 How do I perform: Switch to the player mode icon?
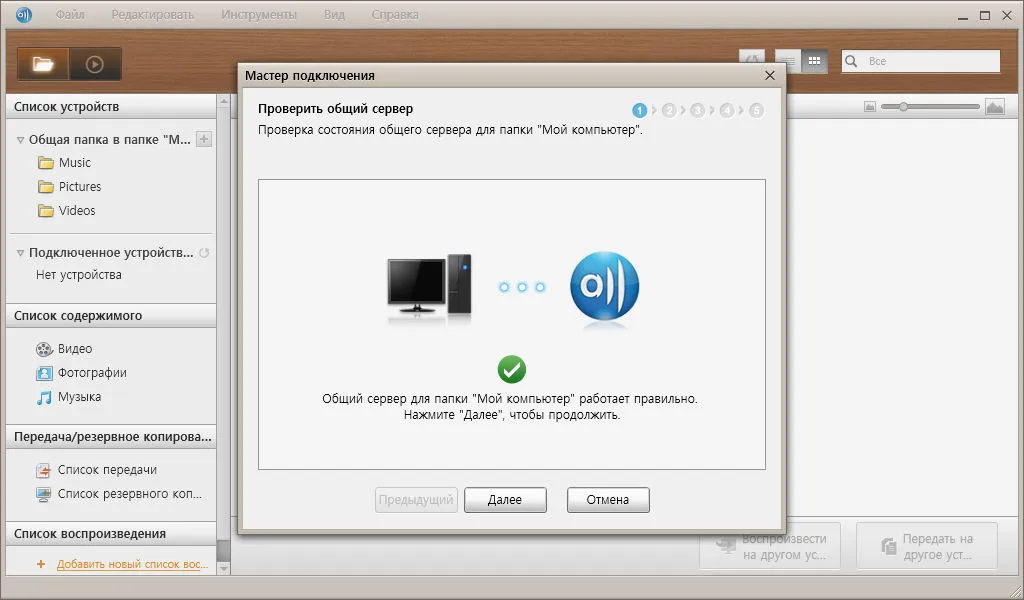[95, 64]
